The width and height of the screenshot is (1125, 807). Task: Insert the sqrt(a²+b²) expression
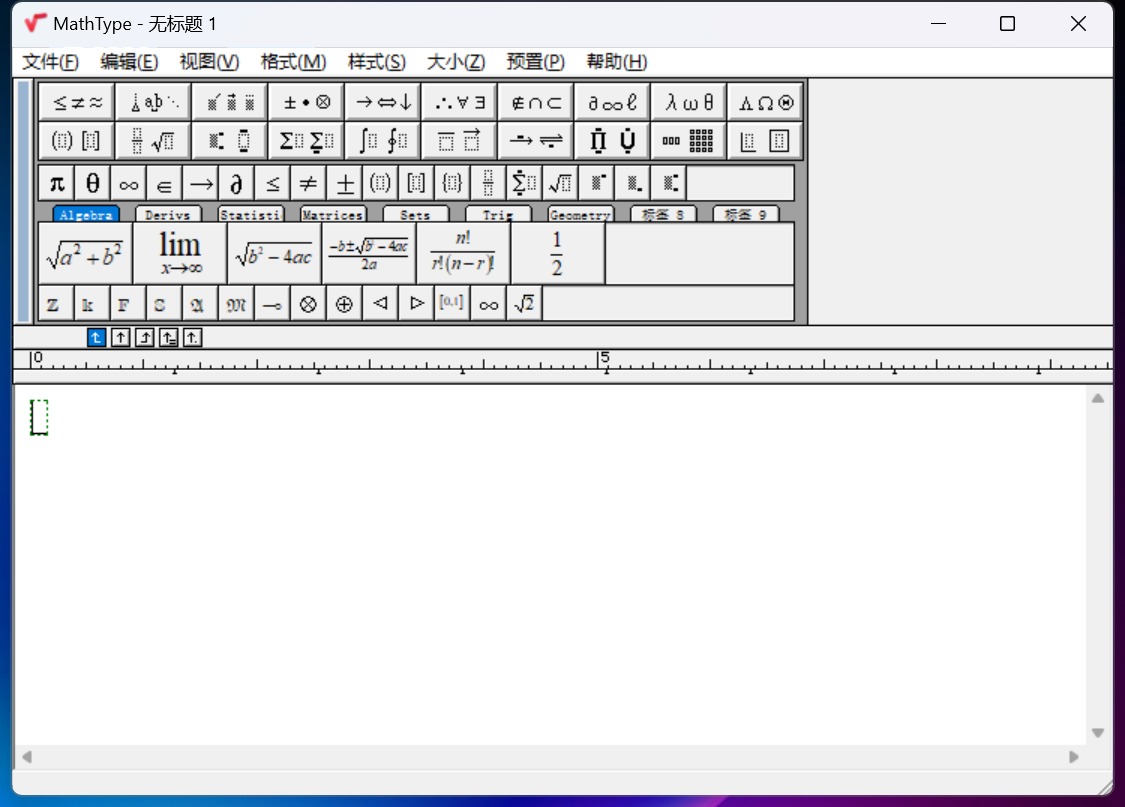click(85, 254)
